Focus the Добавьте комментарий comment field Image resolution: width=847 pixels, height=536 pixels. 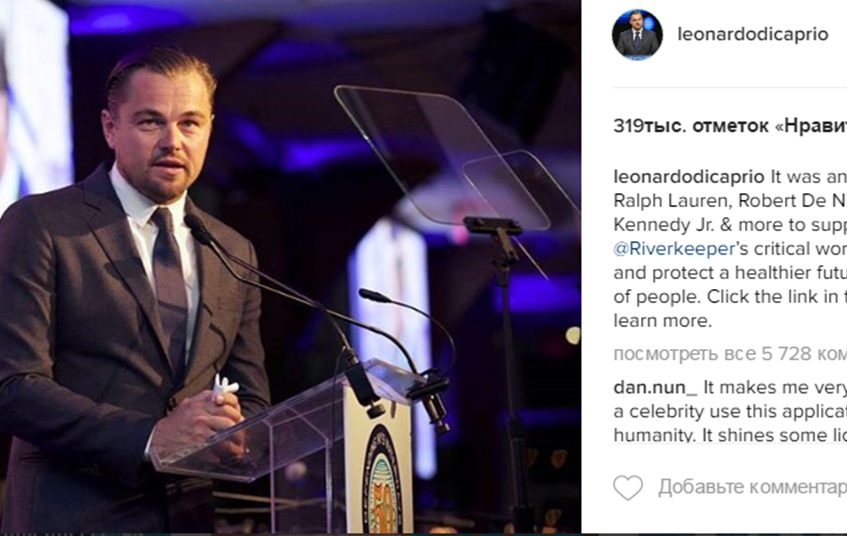[752, 487]
